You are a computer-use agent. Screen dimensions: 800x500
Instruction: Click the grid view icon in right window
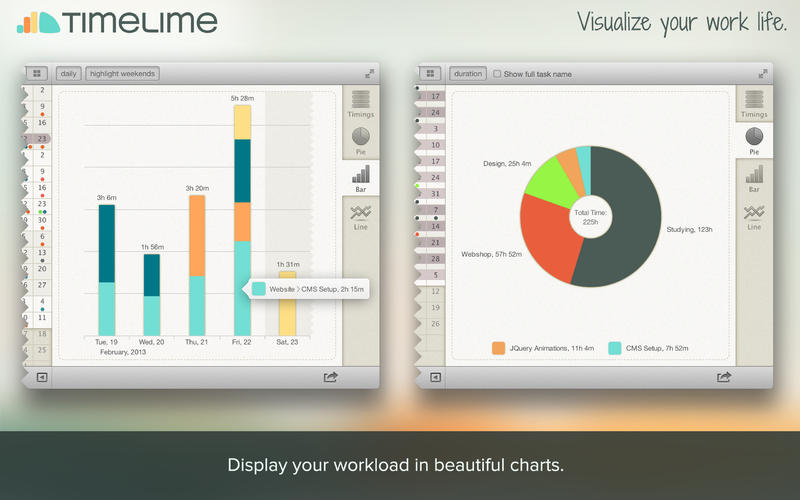click(x=430, y=73)
